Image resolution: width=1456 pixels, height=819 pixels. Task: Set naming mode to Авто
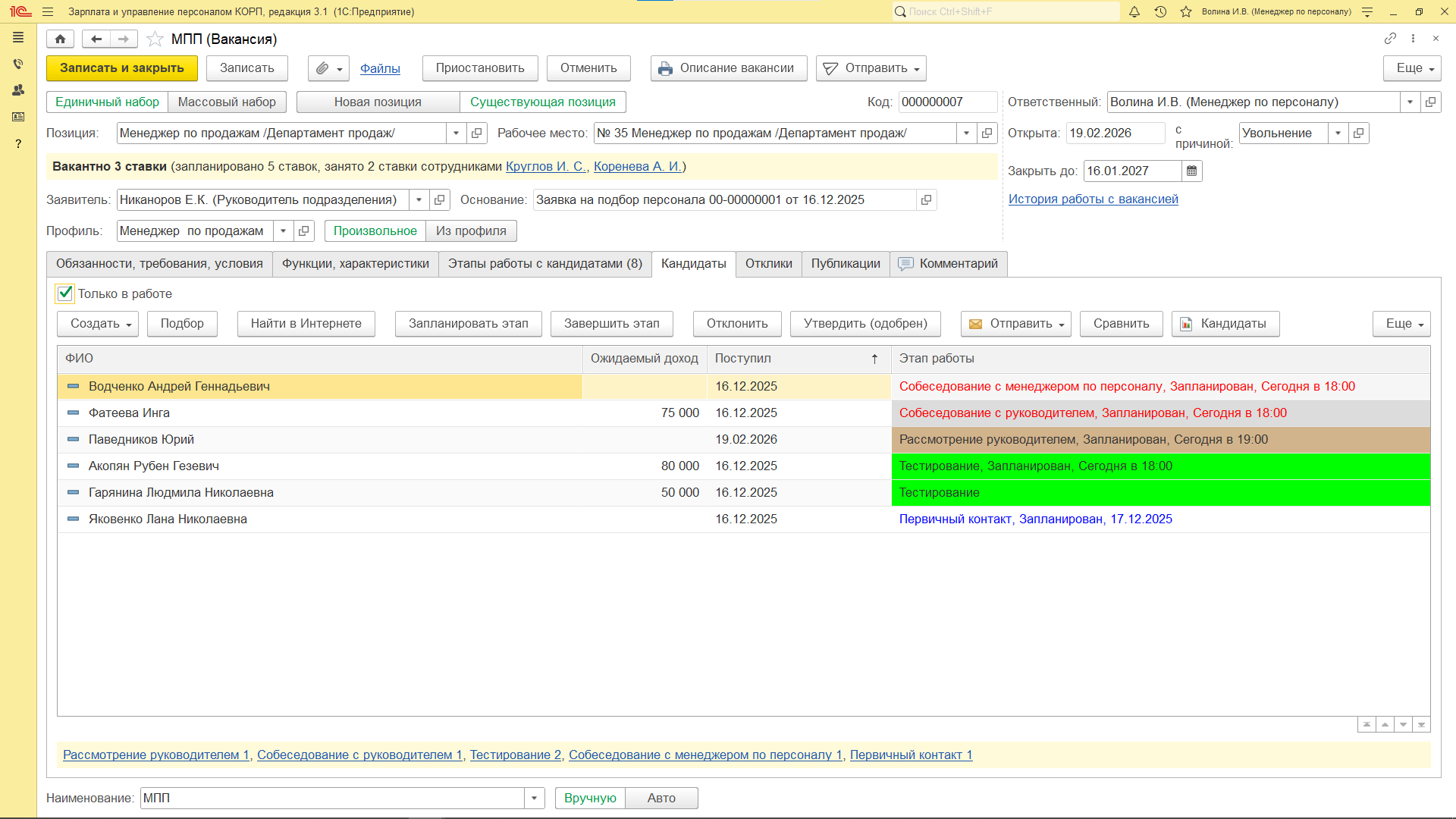pyautogui.click(x=661, y=798)
